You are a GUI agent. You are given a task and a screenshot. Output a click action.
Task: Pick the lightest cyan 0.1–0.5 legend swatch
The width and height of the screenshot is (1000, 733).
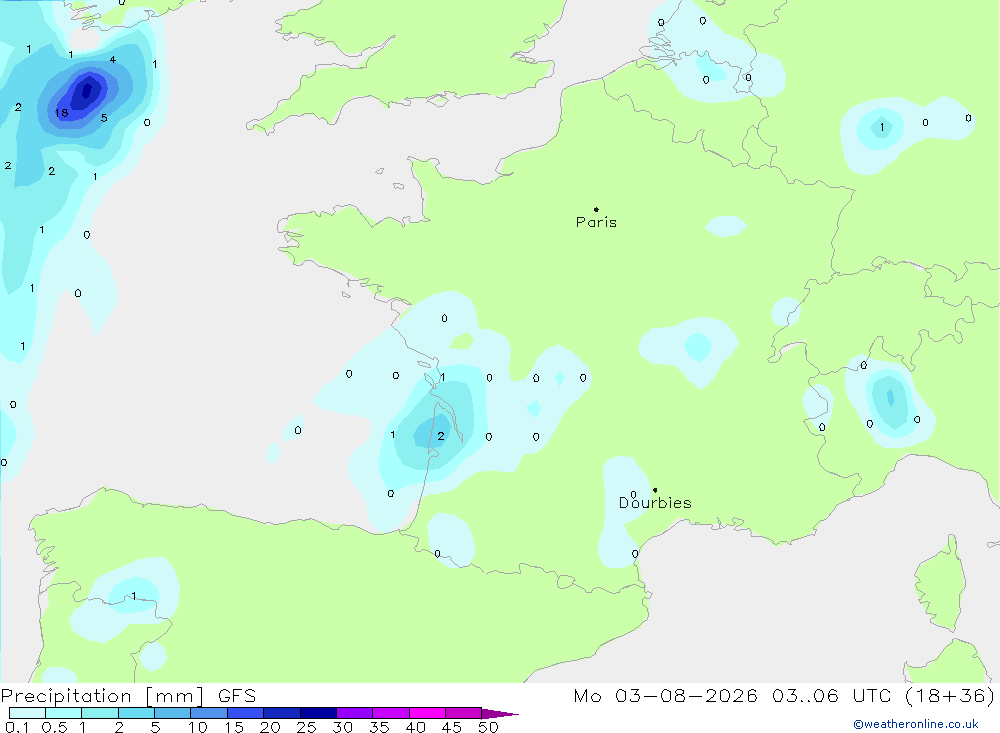click(27, 713)
